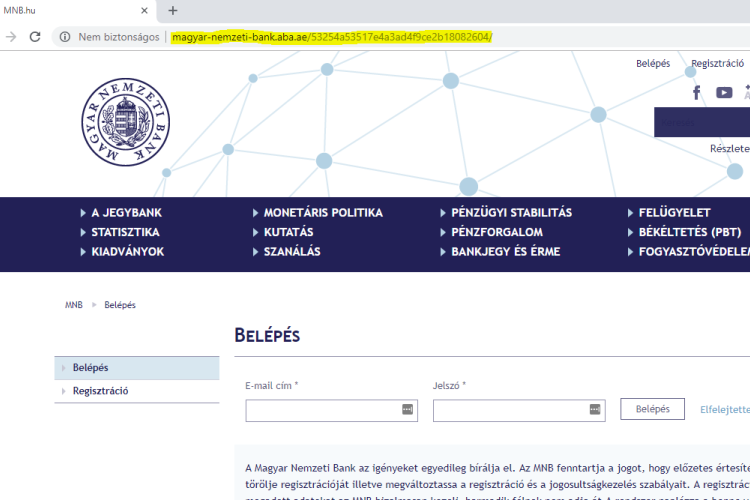Screen dimensions: 750x500
Task: Expand the 'A JEGYBANK' navigation menu
Action: [125, 213]
